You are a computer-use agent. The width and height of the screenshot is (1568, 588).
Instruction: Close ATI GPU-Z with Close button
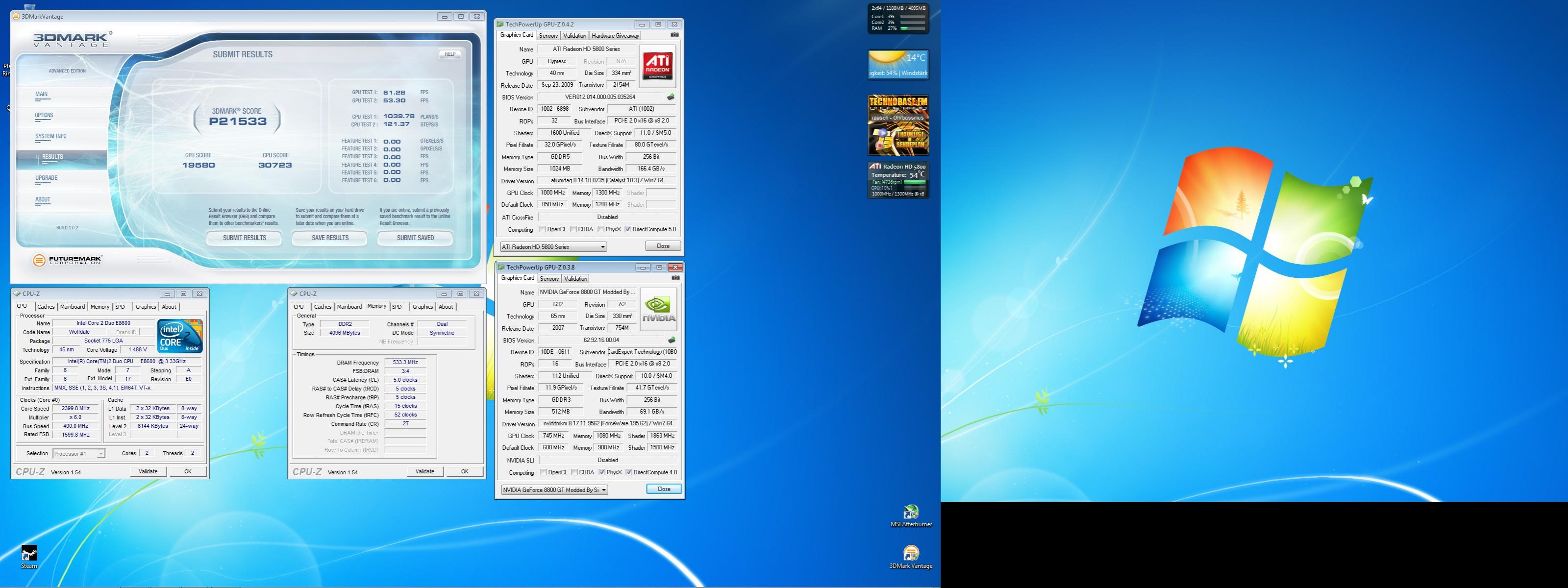(x=663, y=246)
